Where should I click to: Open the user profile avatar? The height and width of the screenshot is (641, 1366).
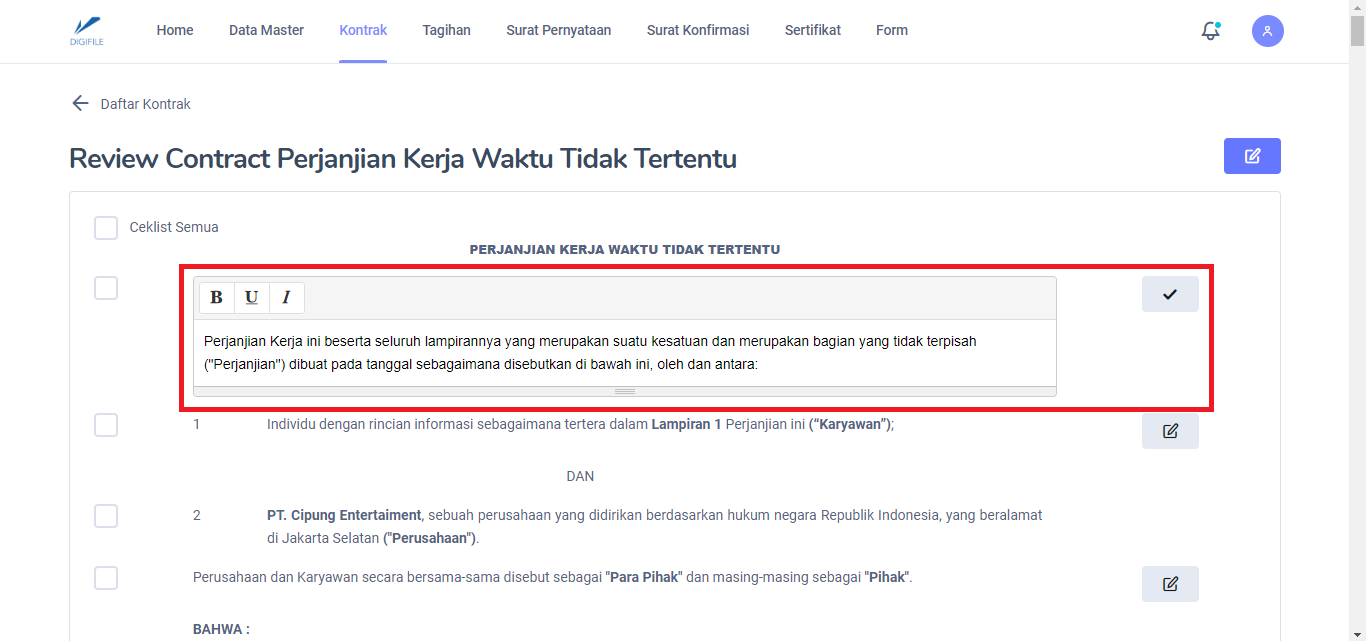pyautogui.click(x=1267, y=31)
